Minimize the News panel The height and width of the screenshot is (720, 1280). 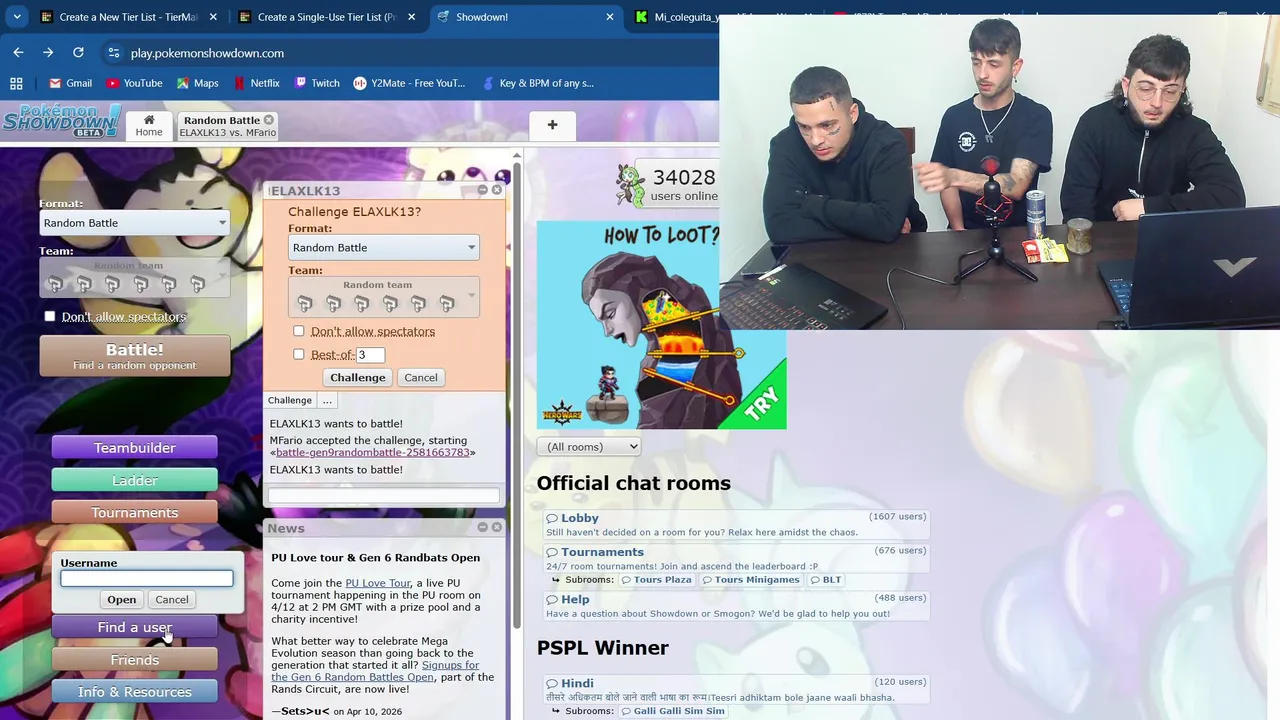tap(483, 527)
